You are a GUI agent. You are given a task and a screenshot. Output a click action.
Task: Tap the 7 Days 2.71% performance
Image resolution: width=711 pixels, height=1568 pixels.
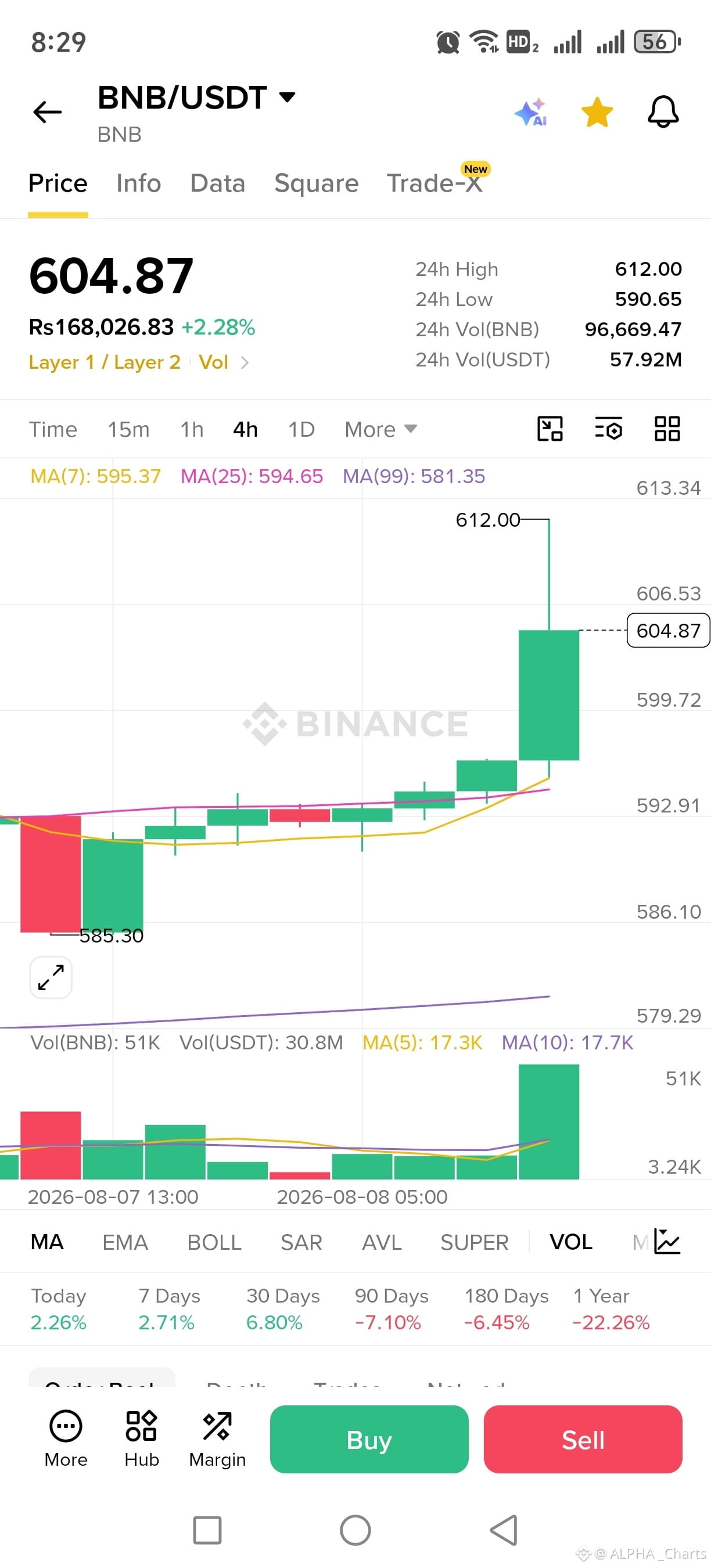[x=169, y=1308]
